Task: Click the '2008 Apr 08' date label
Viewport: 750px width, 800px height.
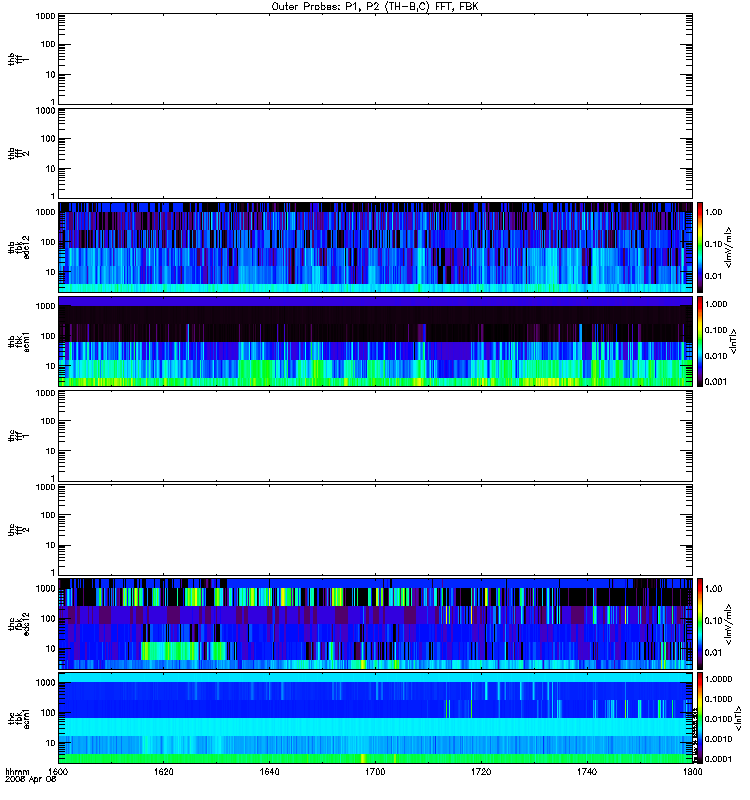Action: (30, 780)
